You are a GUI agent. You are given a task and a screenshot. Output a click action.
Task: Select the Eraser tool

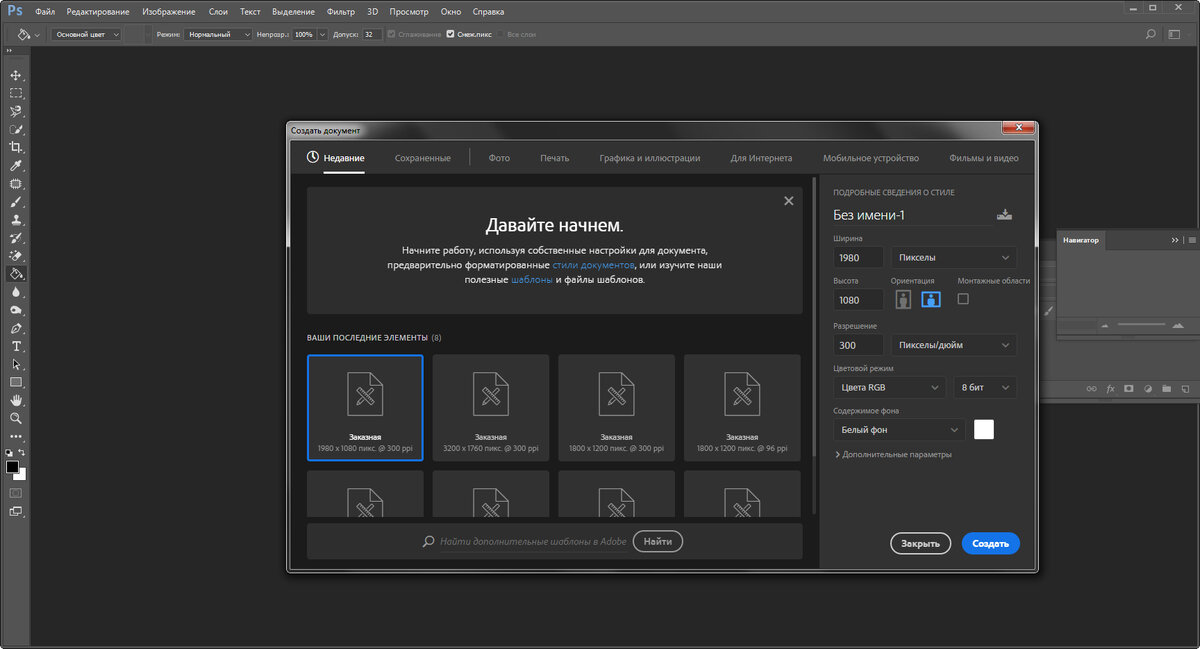(x=16, y=256)
